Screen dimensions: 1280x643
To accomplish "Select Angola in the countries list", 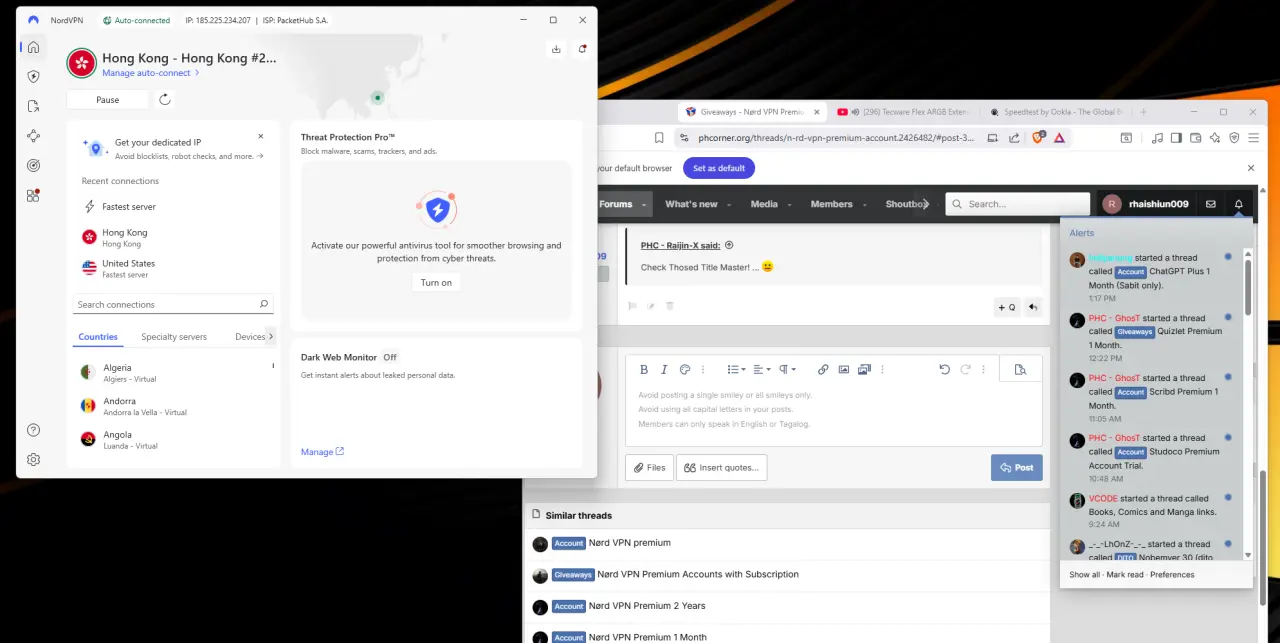I will tap(172, 440).
